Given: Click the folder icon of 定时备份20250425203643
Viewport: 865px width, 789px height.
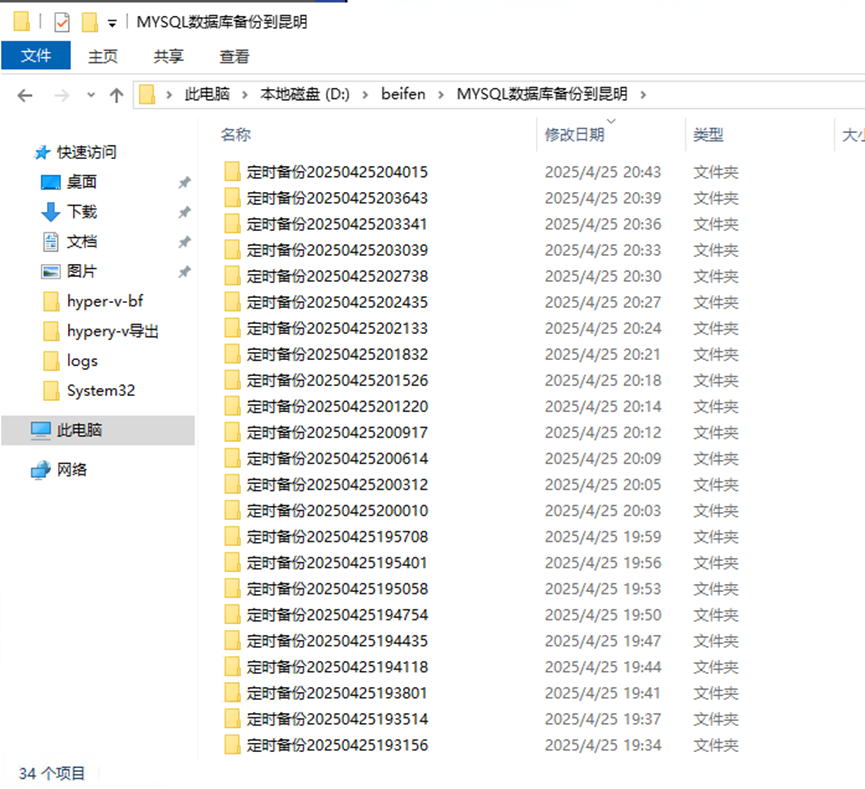Looking at the screenshot, I should coord(232,198).
